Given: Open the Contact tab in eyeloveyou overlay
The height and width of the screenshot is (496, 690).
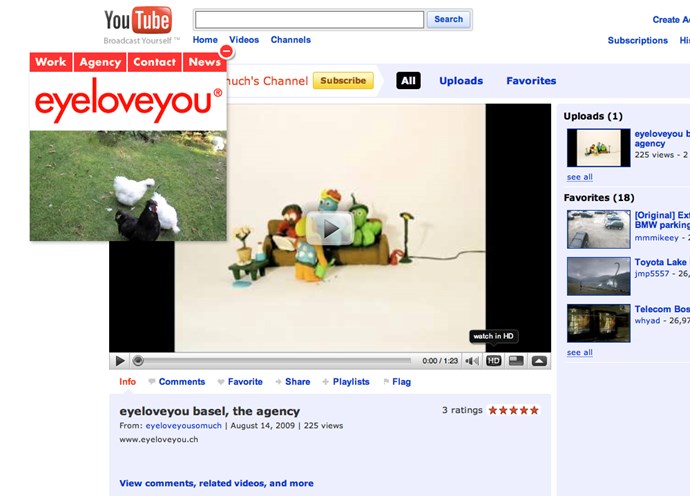Looking at the screenshot, I should pyautogui.click(x=154, y=62).
